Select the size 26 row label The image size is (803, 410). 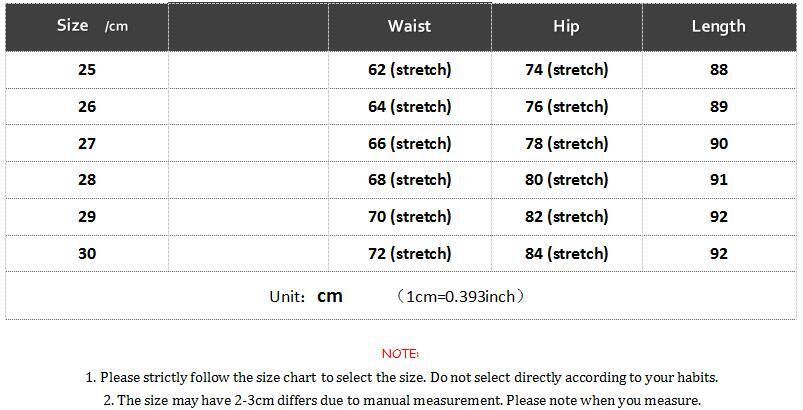coord(87,107)
